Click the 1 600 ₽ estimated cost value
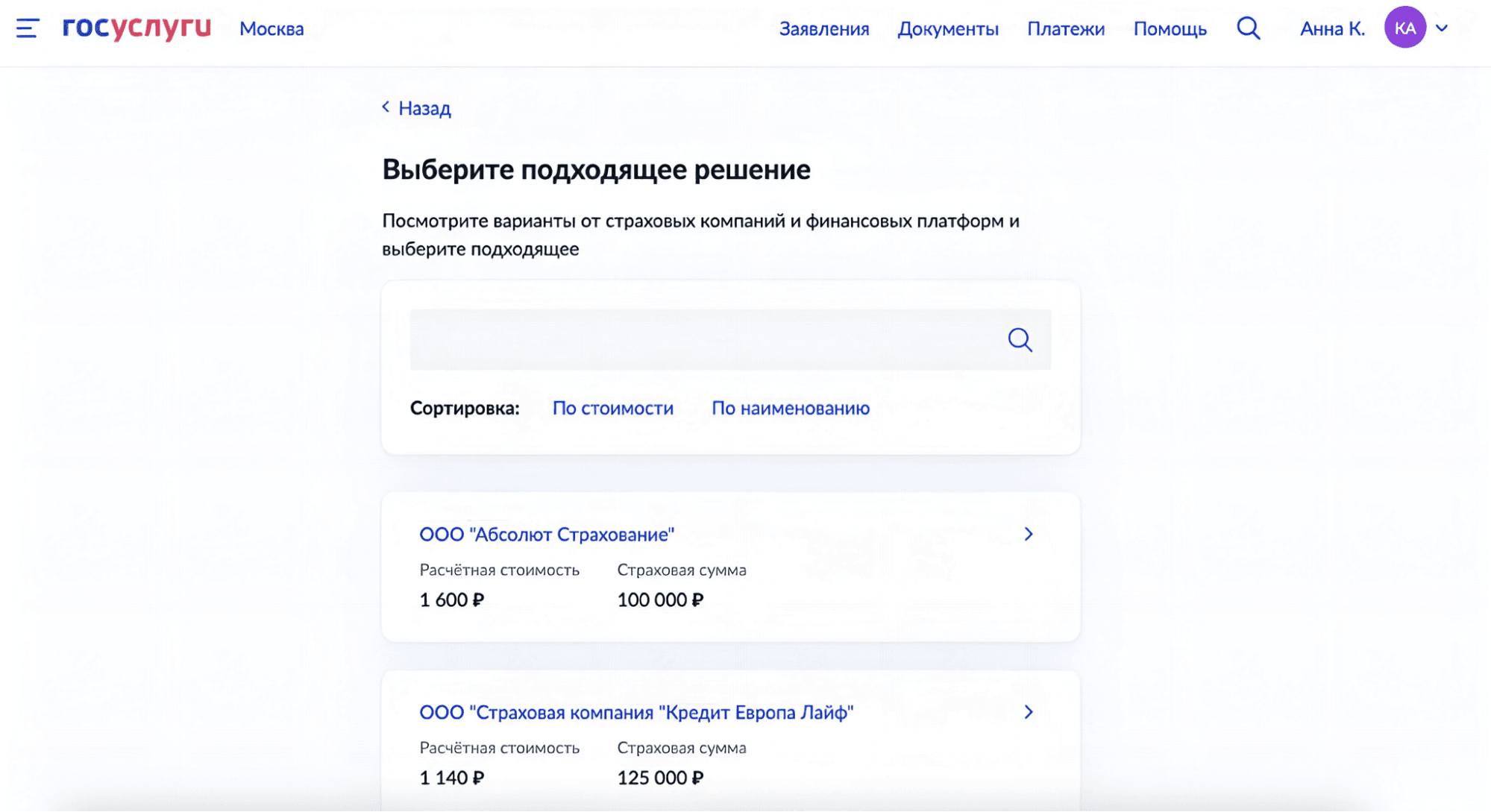Screen dimensions: 1491x812 coord(452,600)
